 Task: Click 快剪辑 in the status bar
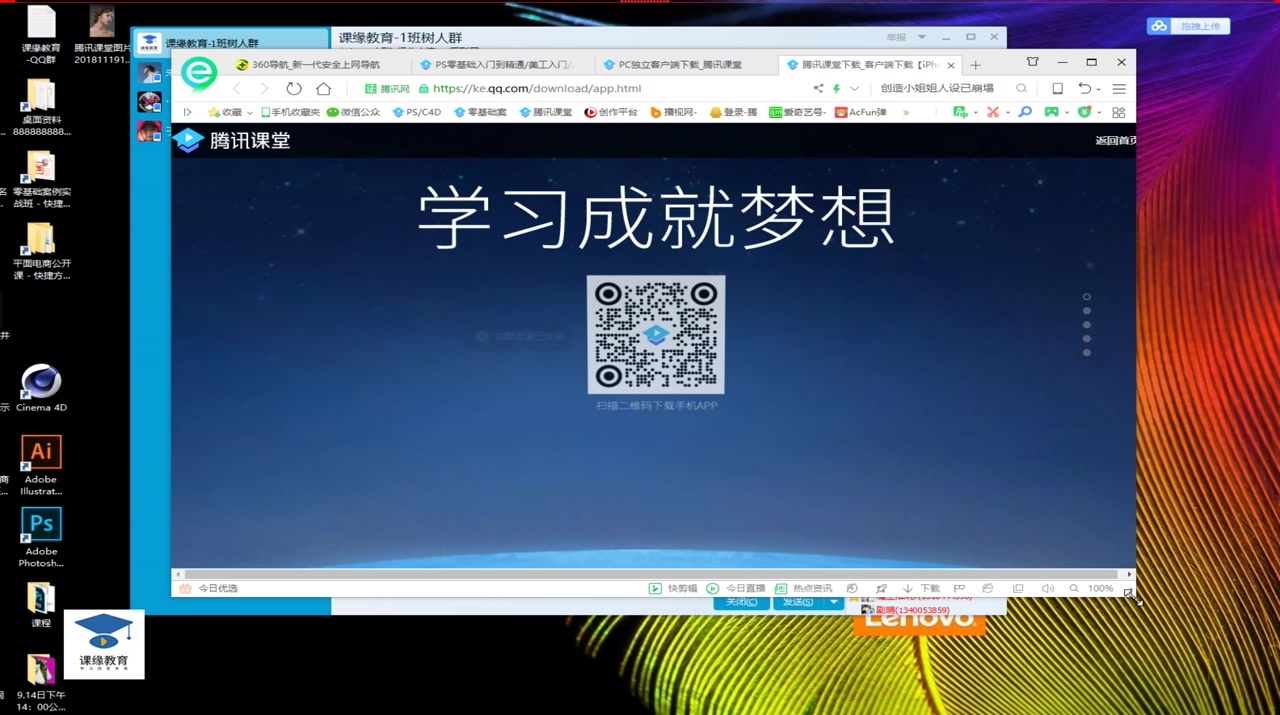[675, 589]
